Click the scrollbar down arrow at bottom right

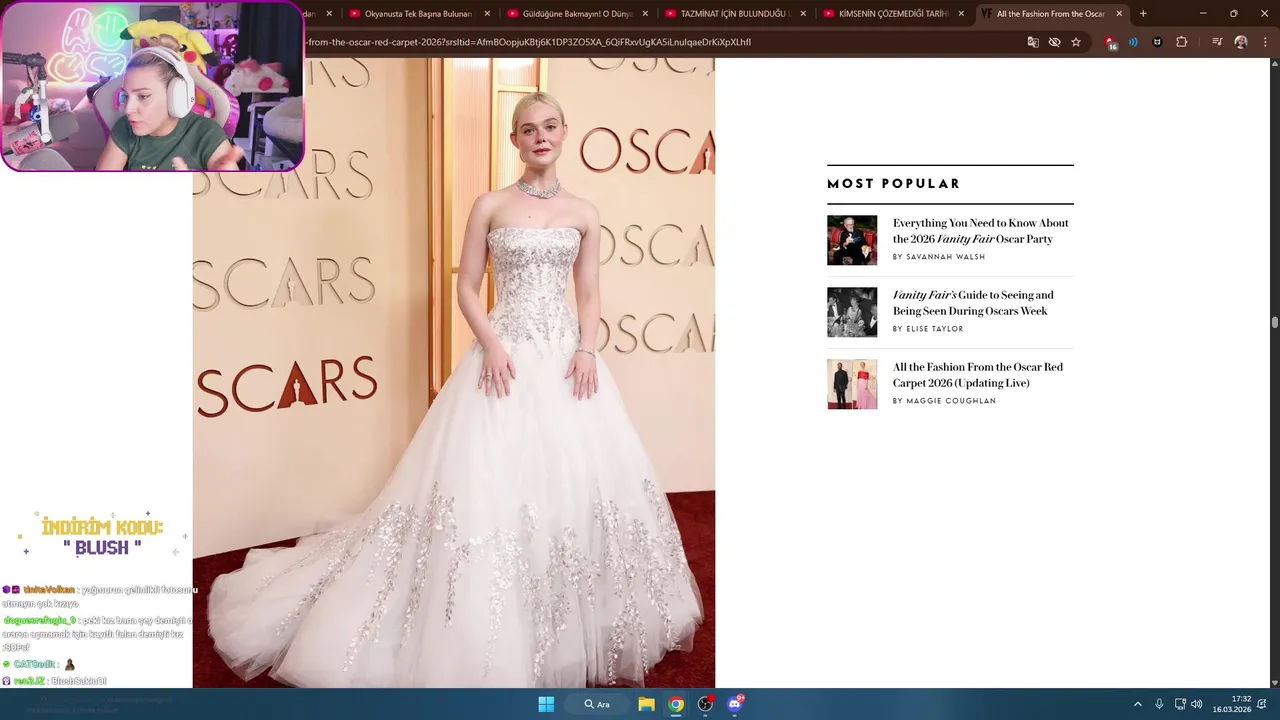click(1274, 682)
